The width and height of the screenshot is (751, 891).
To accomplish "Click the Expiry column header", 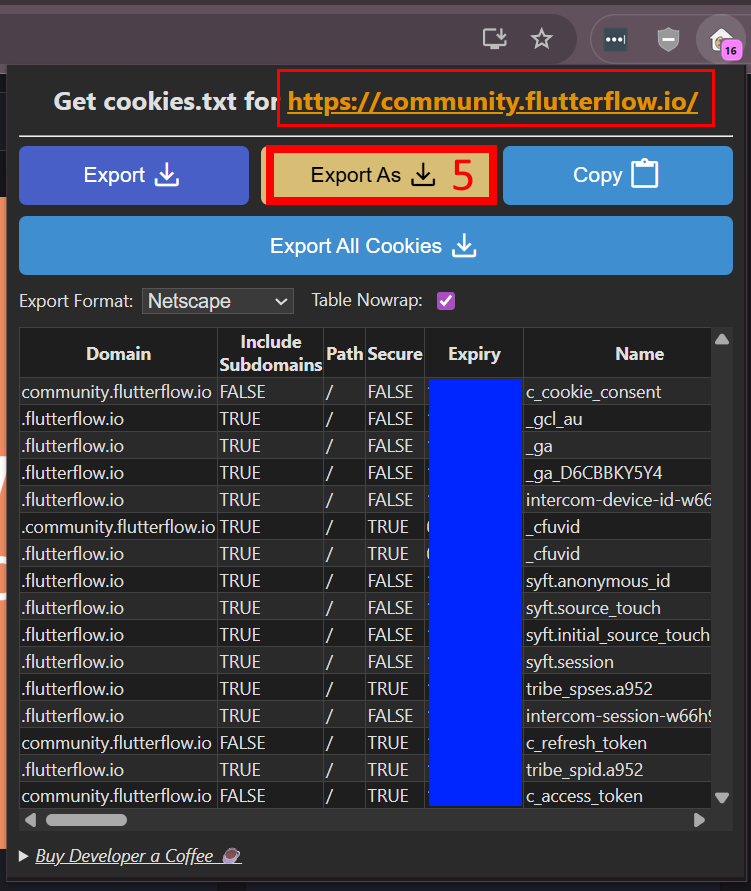I will [474, 353].
